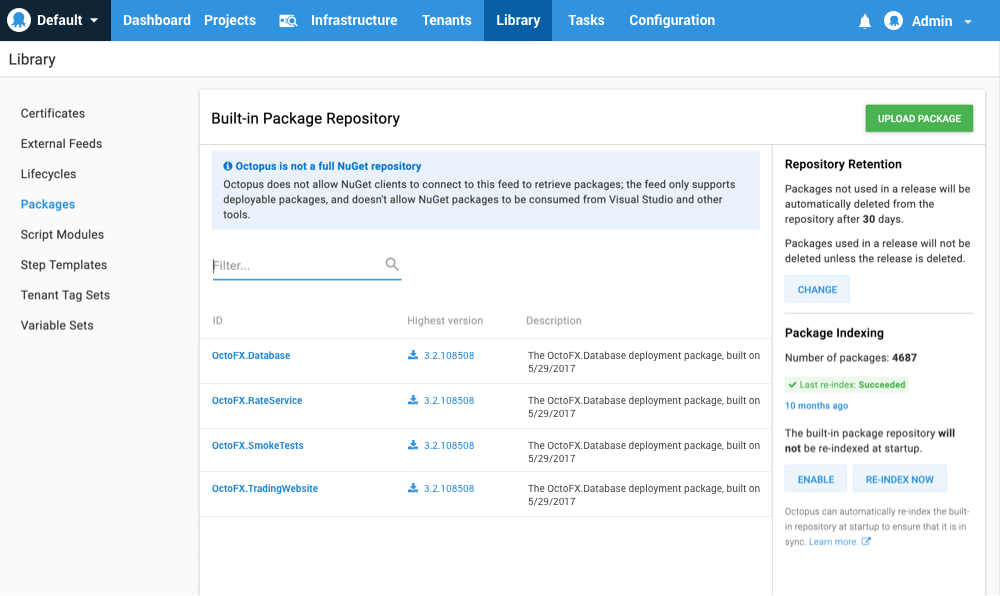The image size is (1000, 596).
Task: Click the Upload Package button
Action: pos(918,118)
